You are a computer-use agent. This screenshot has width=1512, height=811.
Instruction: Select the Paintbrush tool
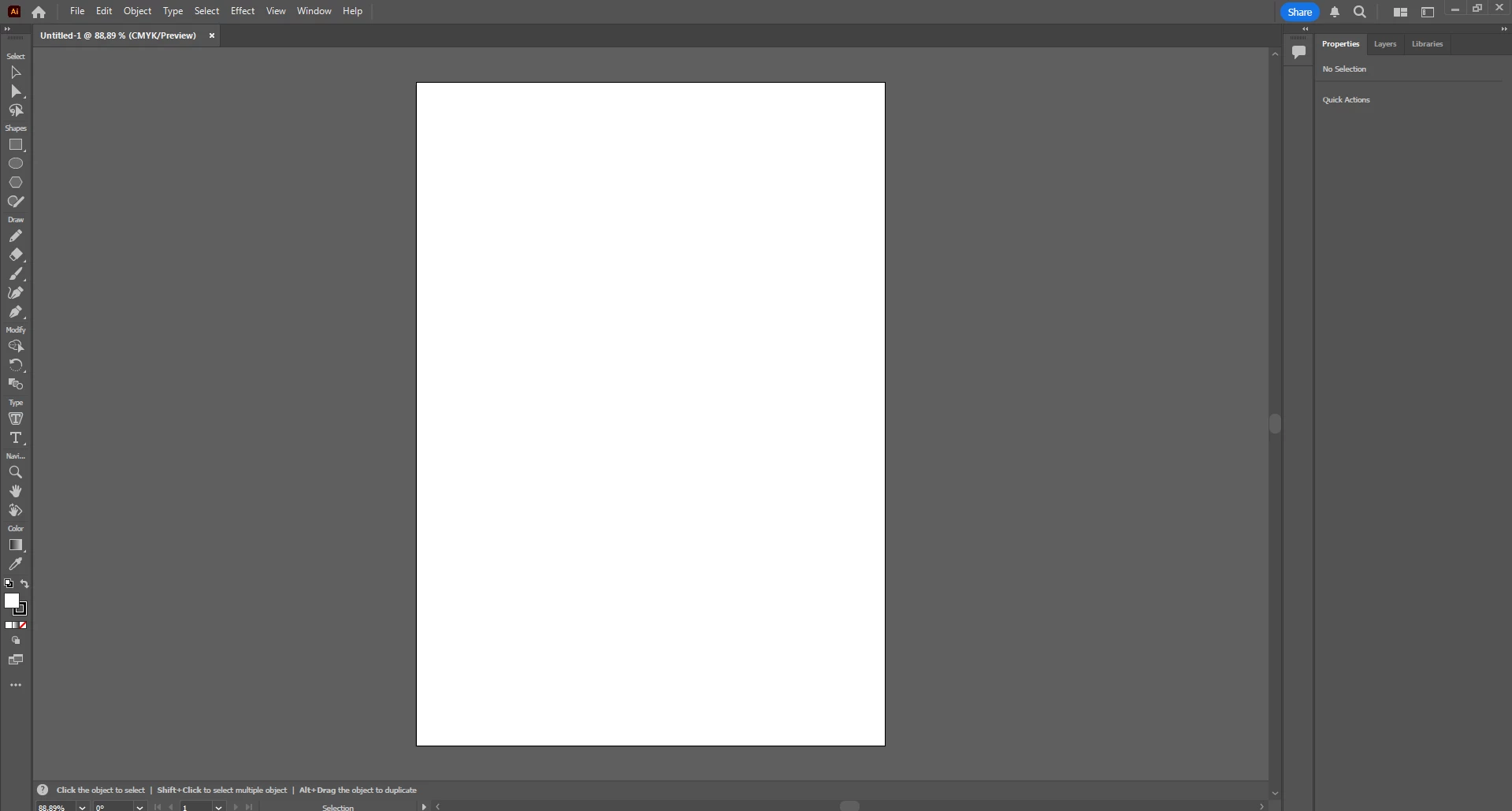(16, 274)
